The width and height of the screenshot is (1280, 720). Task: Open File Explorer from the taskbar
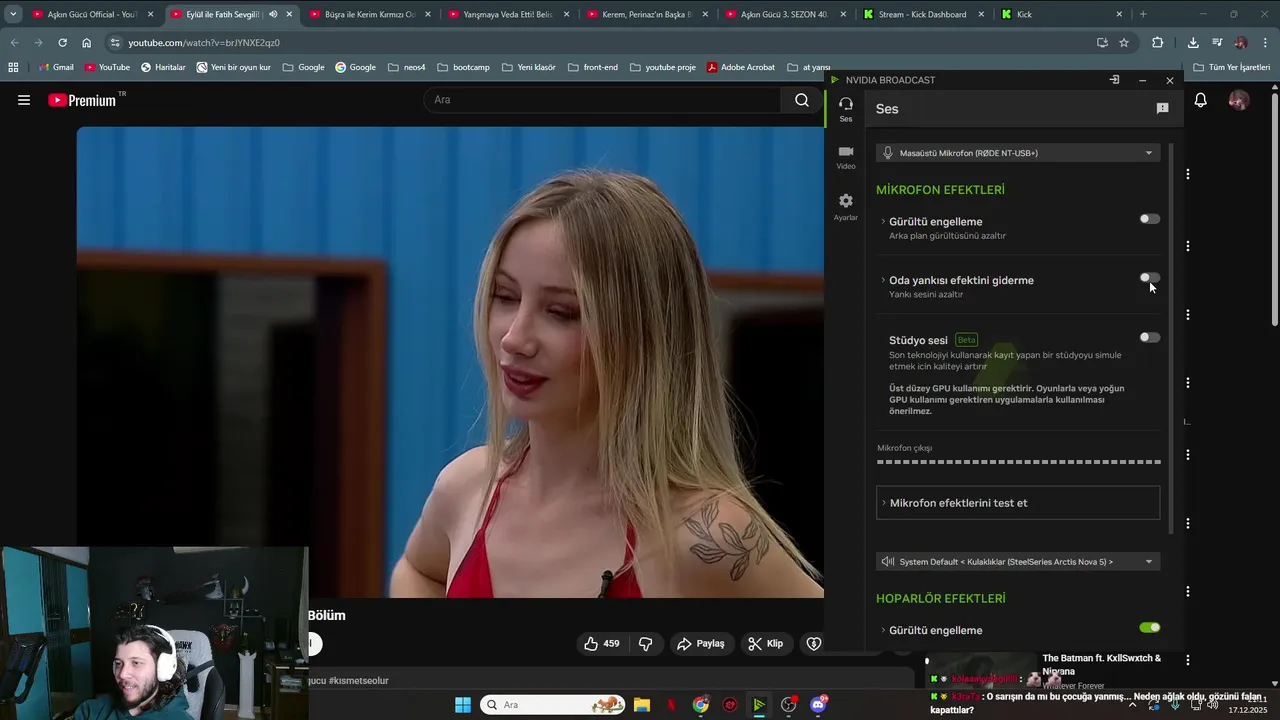[642, 705]
